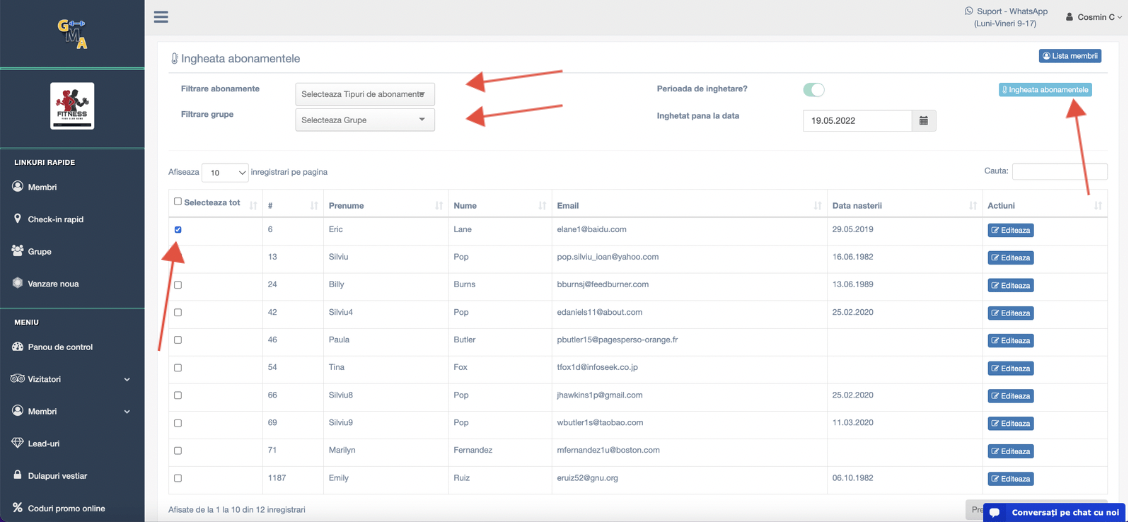Click Editeaza for Silviu9 Pop
The width and height of the screenshot is (1128, 522).
pyautogui.click(x=1010, y=423)
